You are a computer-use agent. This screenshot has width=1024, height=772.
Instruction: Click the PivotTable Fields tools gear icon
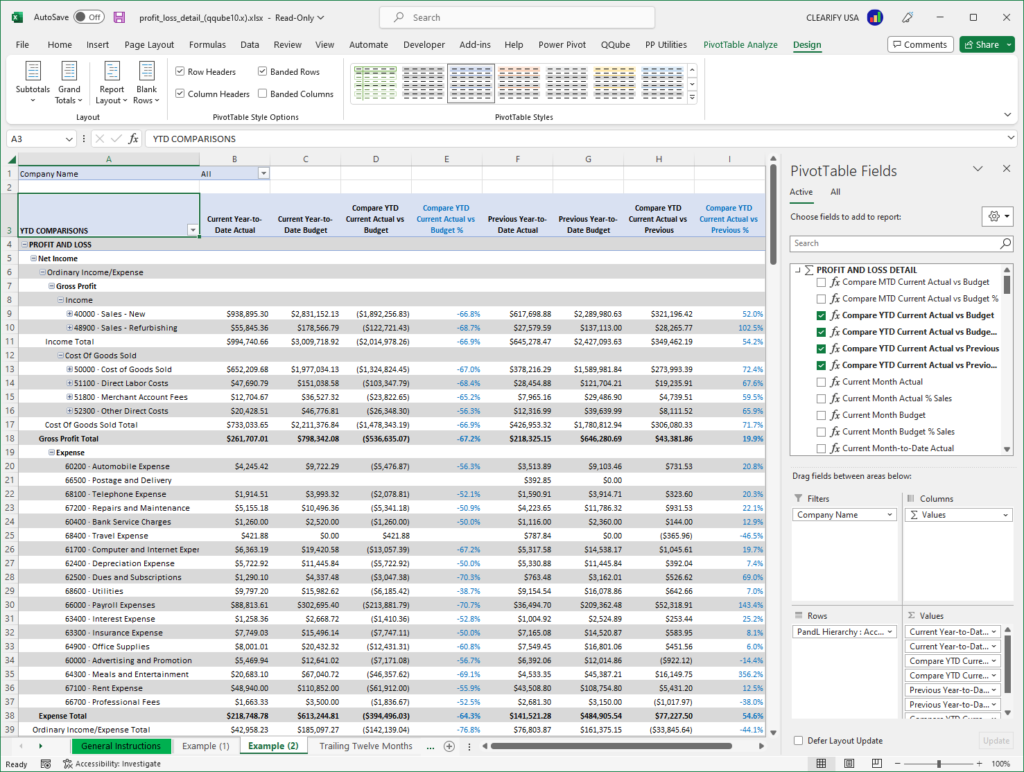point(996,215)
